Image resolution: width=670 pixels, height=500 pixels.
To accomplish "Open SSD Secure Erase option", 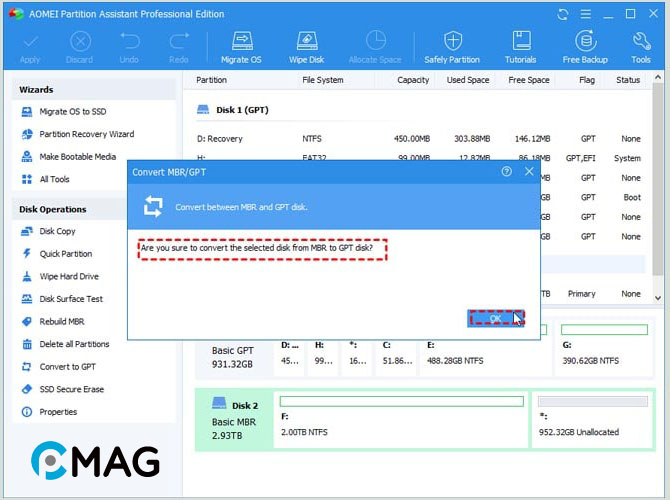I will 71,389.
